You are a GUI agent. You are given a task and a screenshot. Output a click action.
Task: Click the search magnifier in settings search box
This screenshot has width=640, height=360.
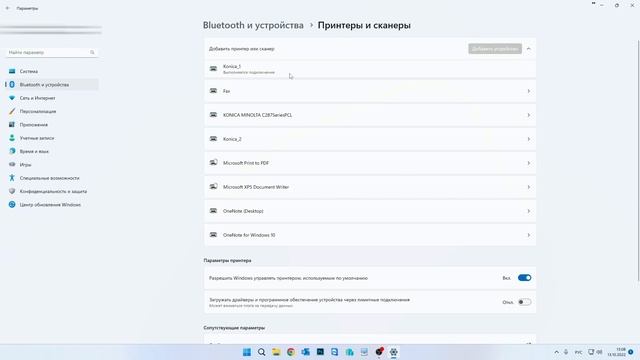click(x=92, y=52)
